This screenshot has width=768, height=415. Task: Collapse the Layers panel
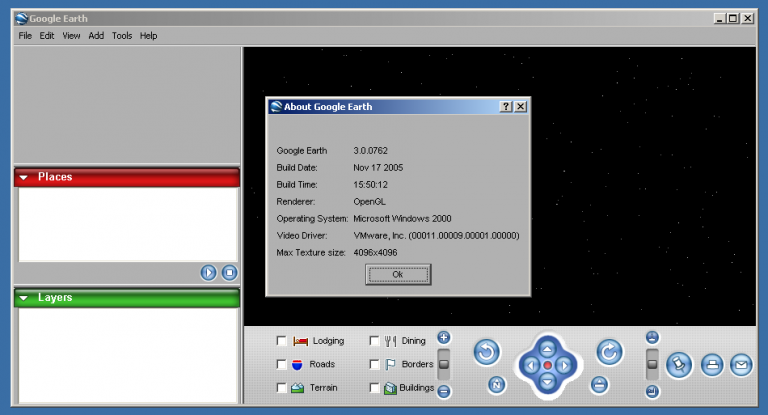click(x=24, y=298)
